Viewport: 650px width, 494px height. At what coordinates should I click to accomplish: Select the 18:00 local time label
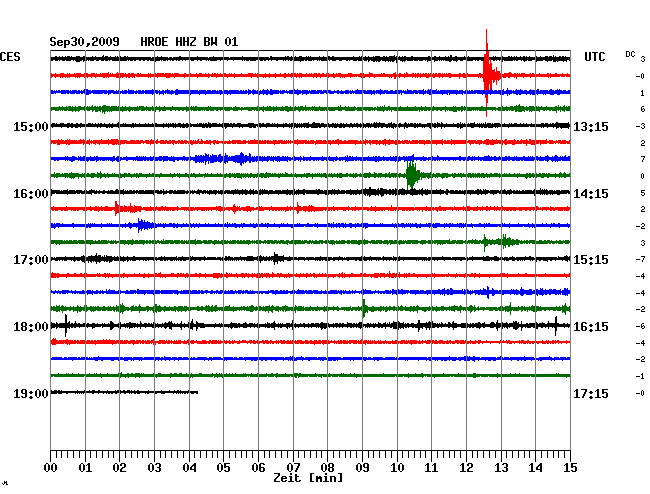pyautogui.click(x=31, y=327)
